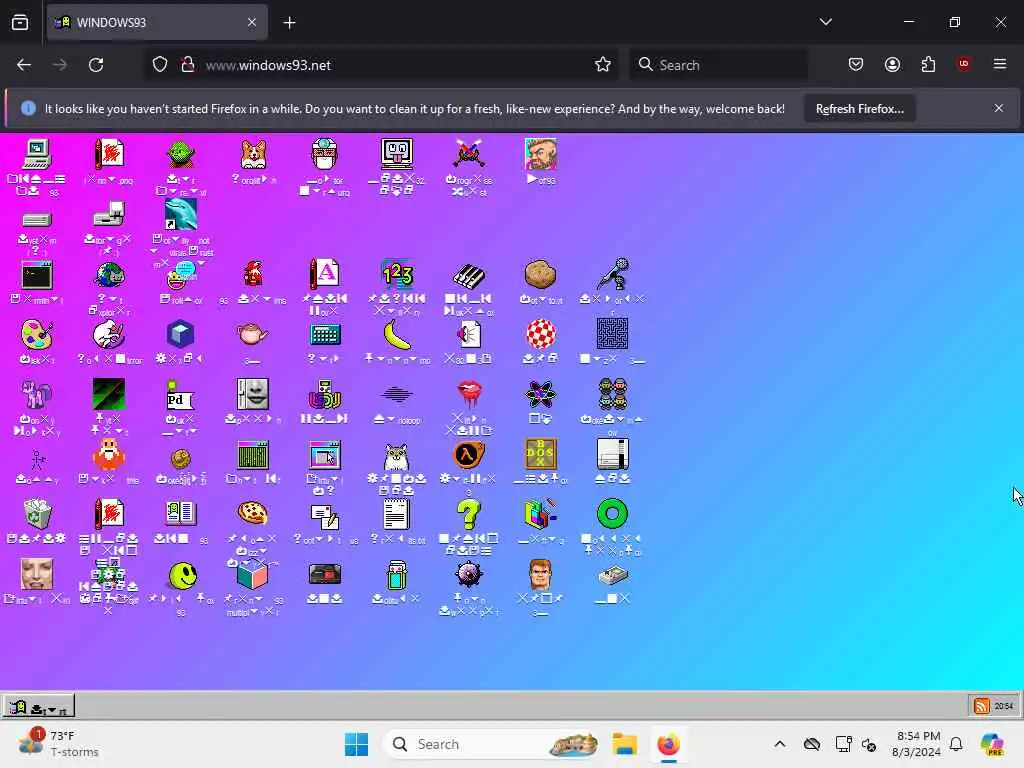Click the uBlock Origin toolbar icon
The image size is (1024, 768).
click(x=963, y=64)
